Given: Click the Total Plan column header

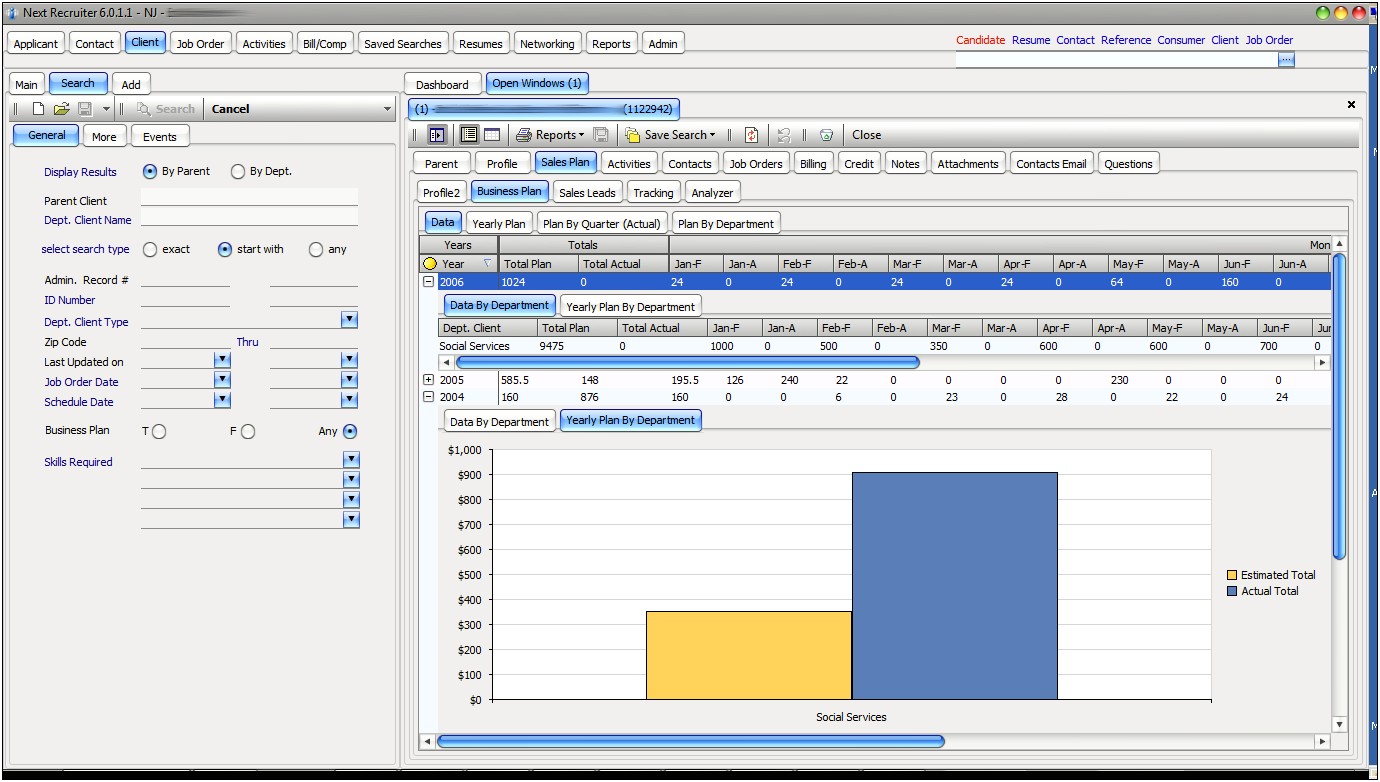Looking at the screenshot, I should tap(538, 264).
